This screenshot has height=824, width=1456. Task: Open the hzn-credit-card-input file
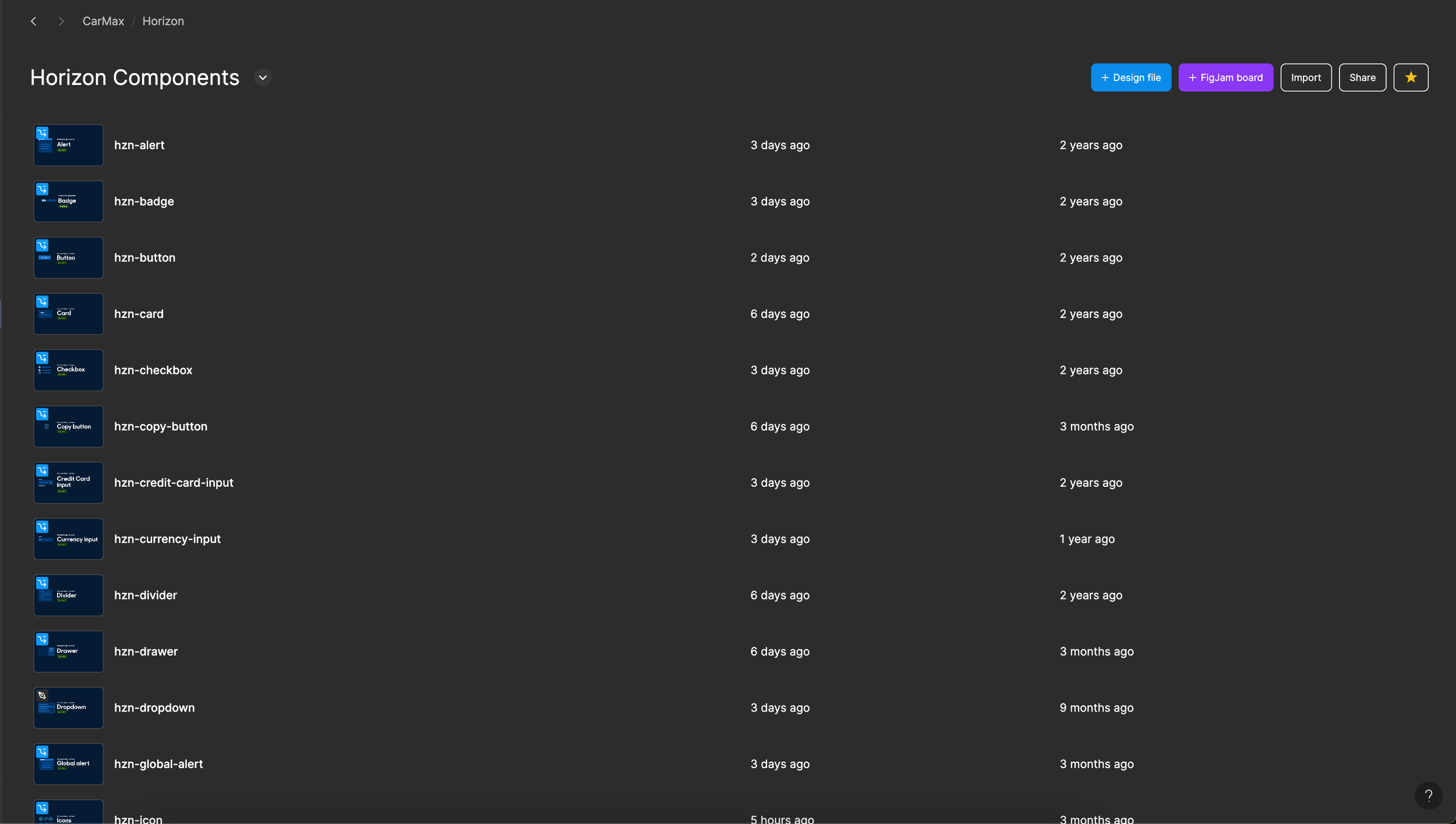[174, 482]
